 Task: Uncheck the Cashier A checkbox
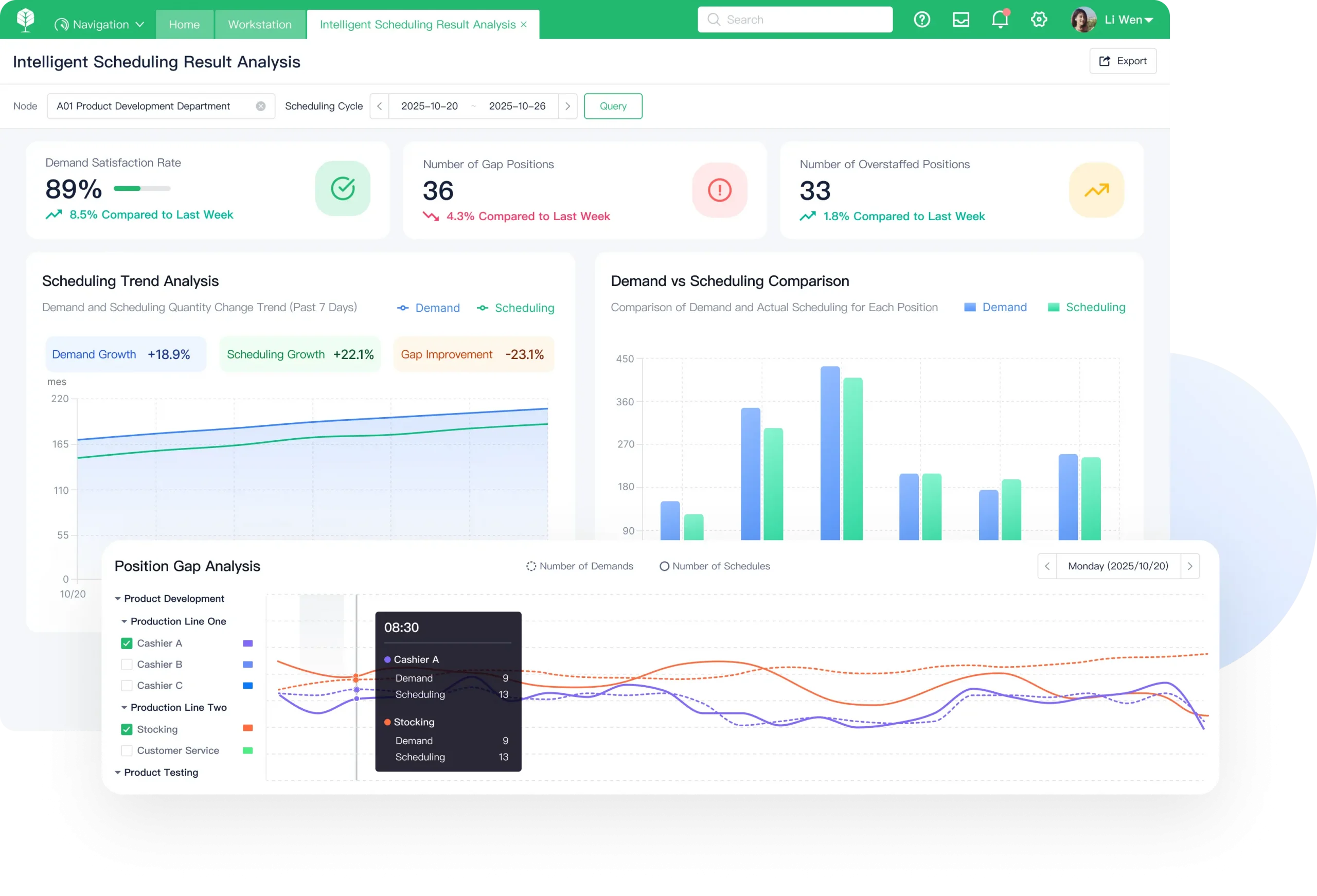click(127, 642)
